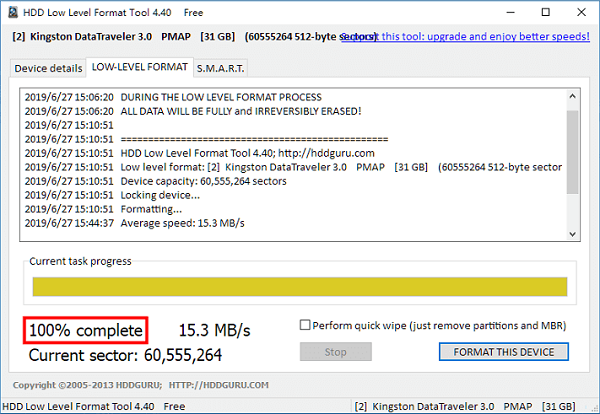Click status bar HDD Low Level Format Tool 4.40 entry
600x414 pixels.
(x=94, y=406)
